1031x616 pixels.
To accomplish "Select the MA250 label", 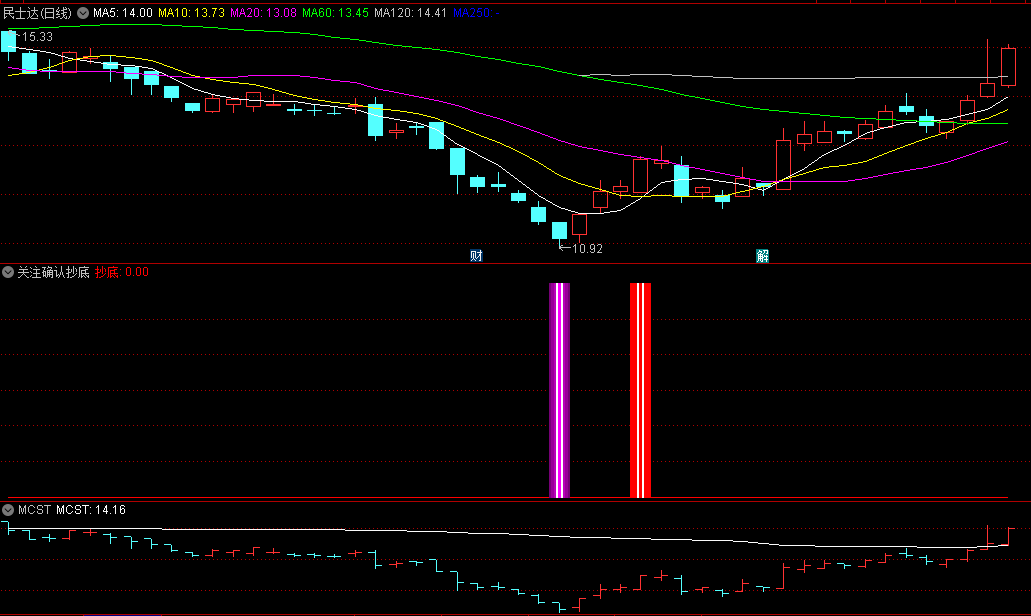I will click(x=476, y=12).
